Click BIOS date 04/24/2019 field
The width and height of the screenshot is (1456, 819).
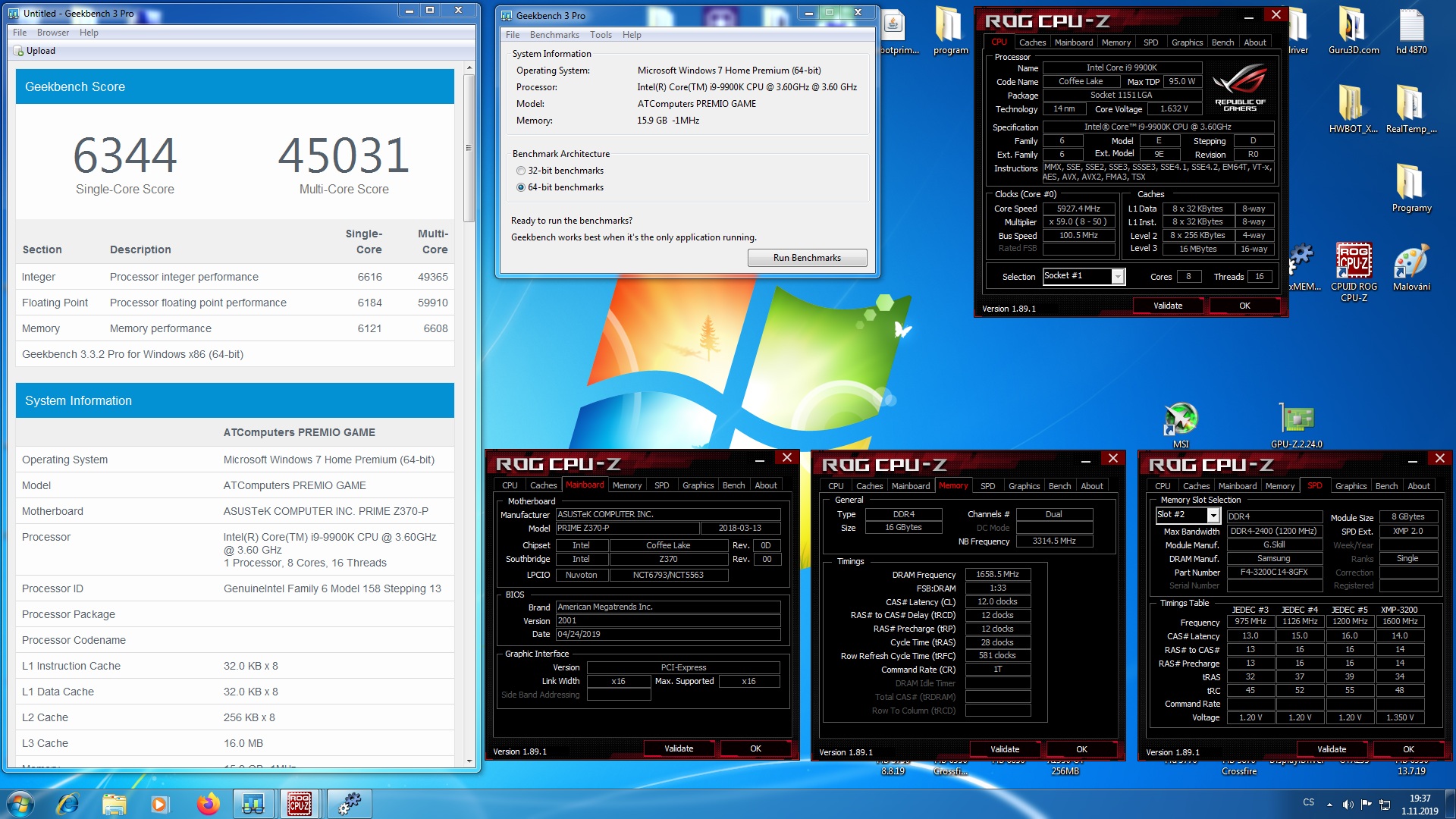tap(668, 635)
